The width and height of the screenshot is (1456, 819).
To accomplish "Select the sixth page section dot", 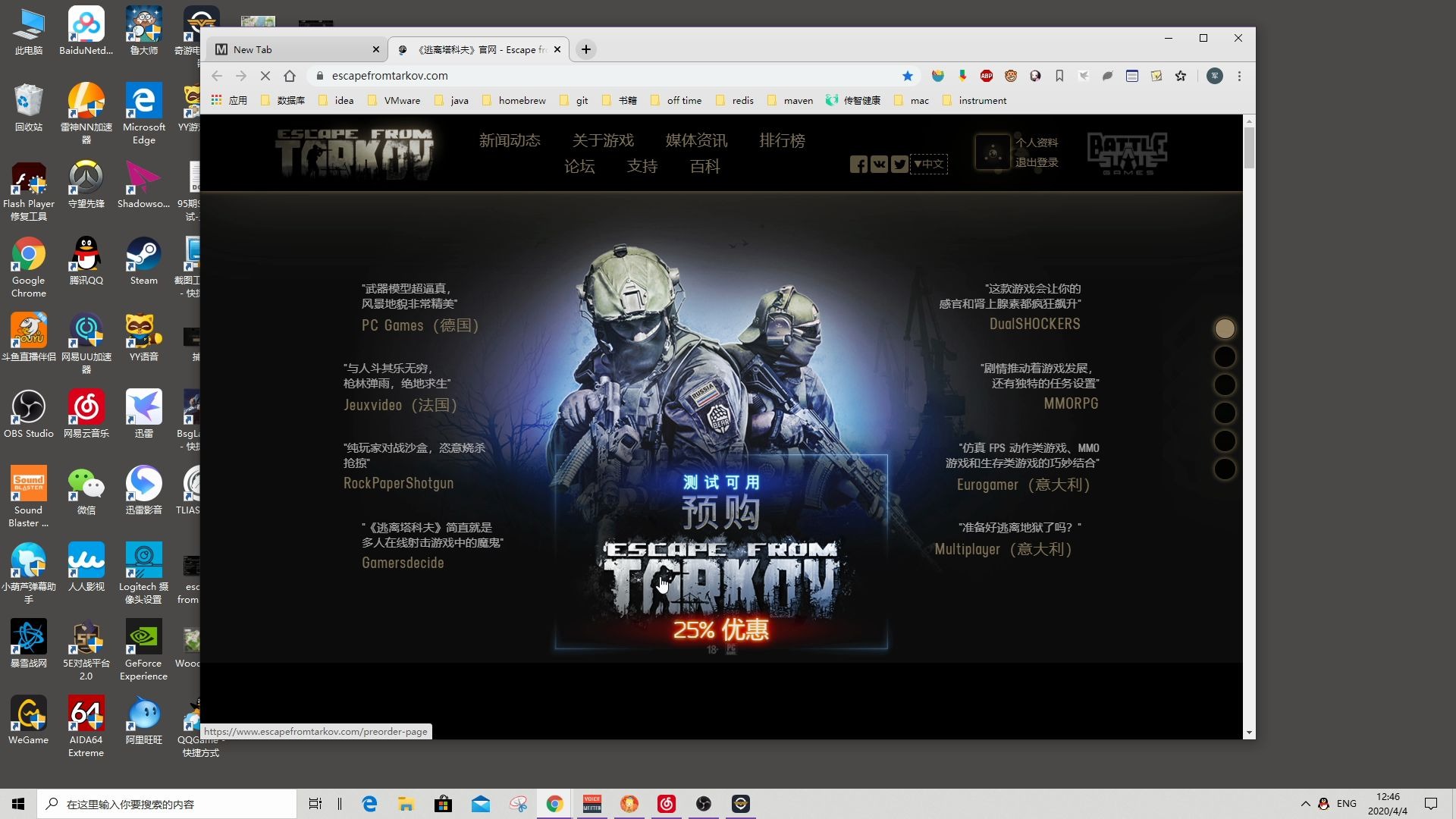I will pos(1225,469).
